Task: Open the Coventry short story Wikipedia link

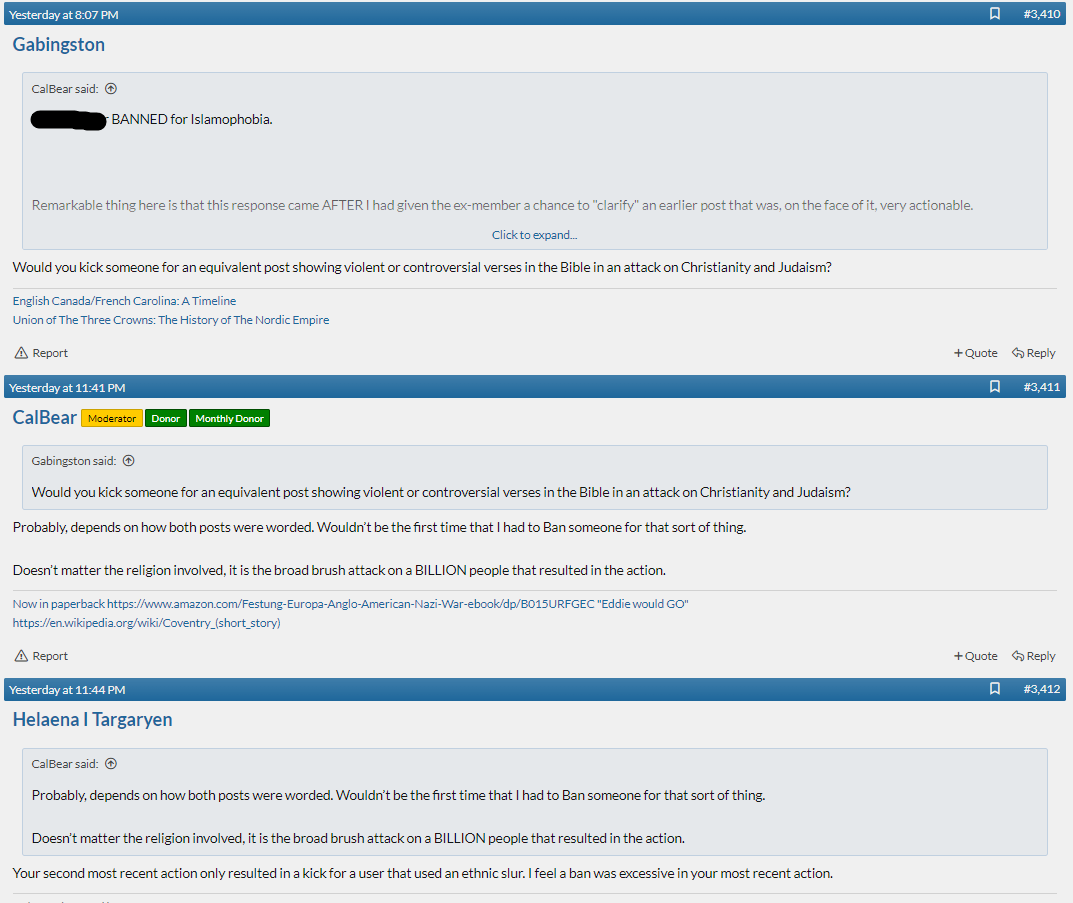Action: 146,623
